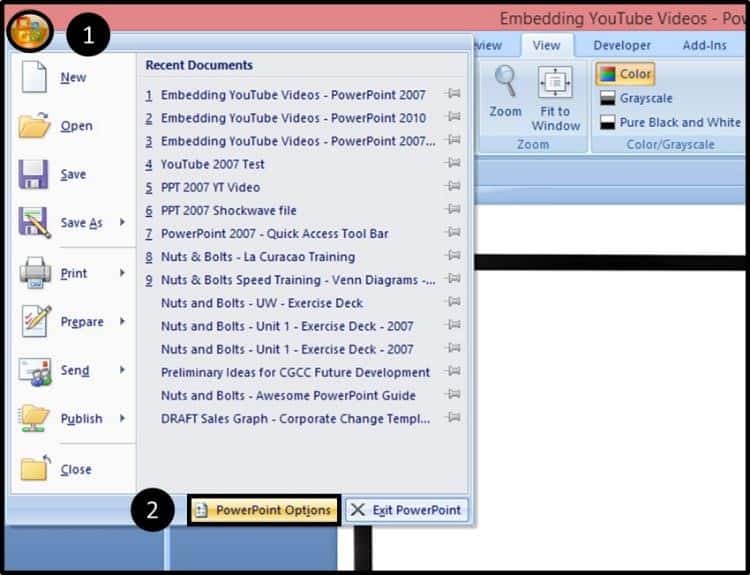Expand the Prepare submenu arrow

122,321
